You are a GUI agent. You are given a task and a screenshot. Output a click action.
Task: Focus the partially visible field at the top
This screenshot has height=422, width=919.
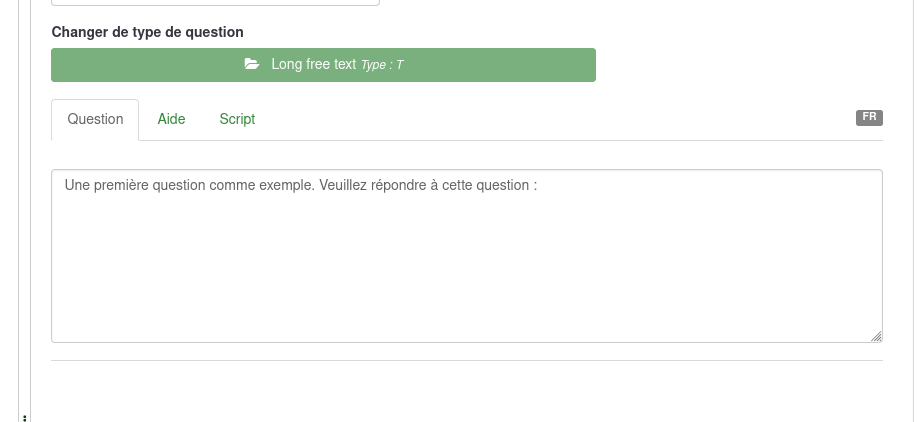[x=215, y=2]
